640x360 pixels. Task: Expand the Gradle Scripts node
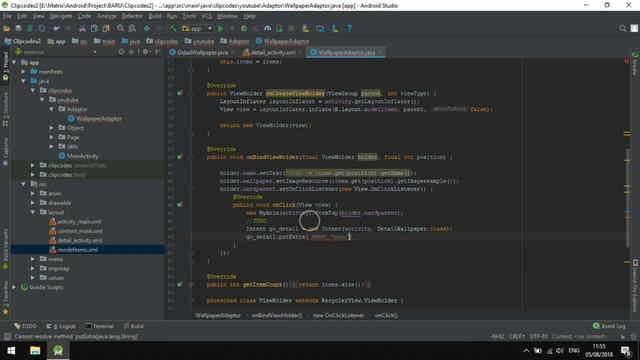[15, 287]
